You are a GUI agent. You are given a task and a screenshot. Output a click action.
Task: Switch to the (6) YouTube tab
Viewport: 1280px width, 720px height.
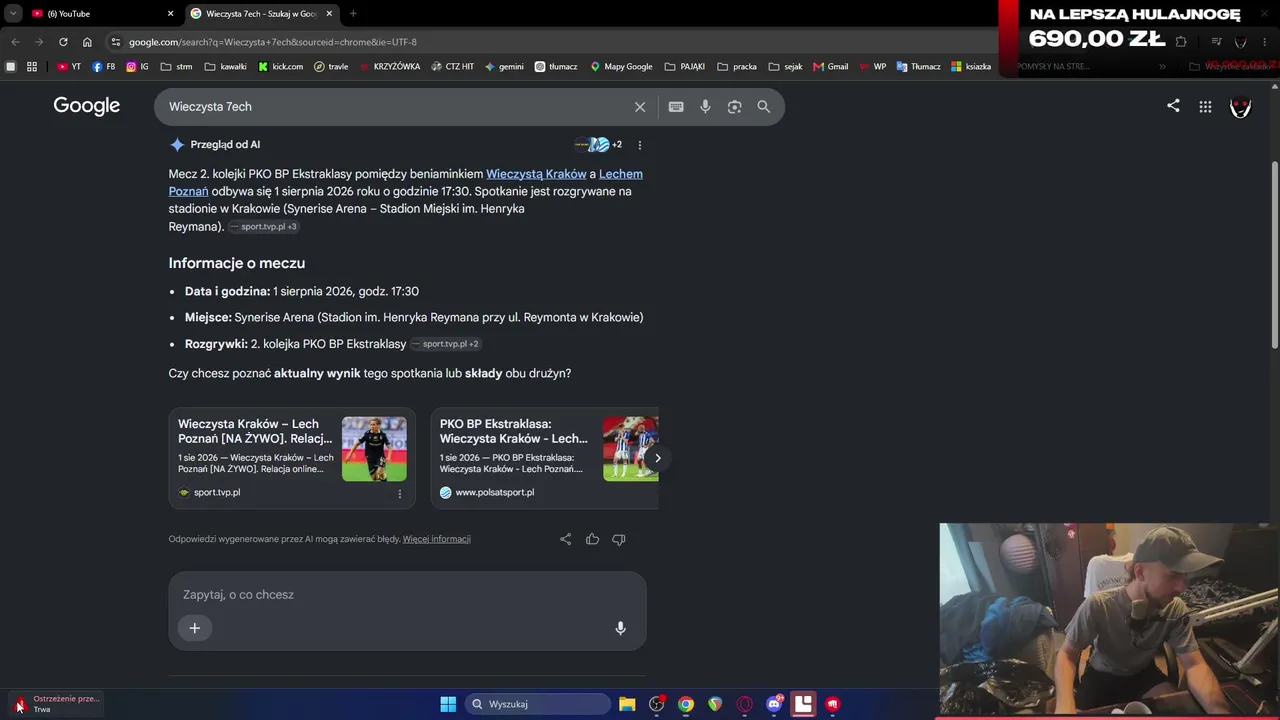point(100,14)
